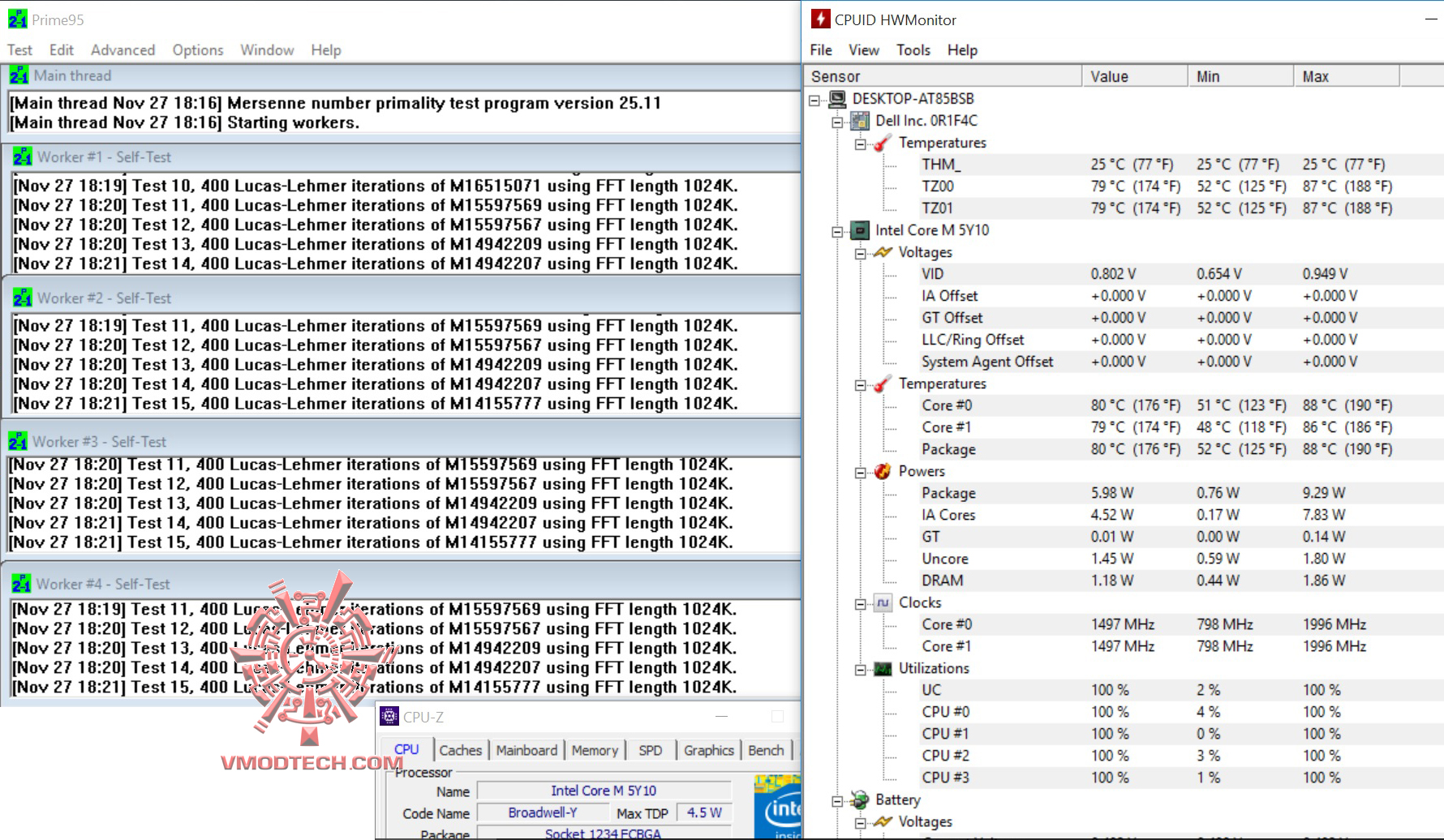Open the Prime95 Options menu
Image resolution: width=1444 pixels, height=840 pixels.
[x=198, y=50]
